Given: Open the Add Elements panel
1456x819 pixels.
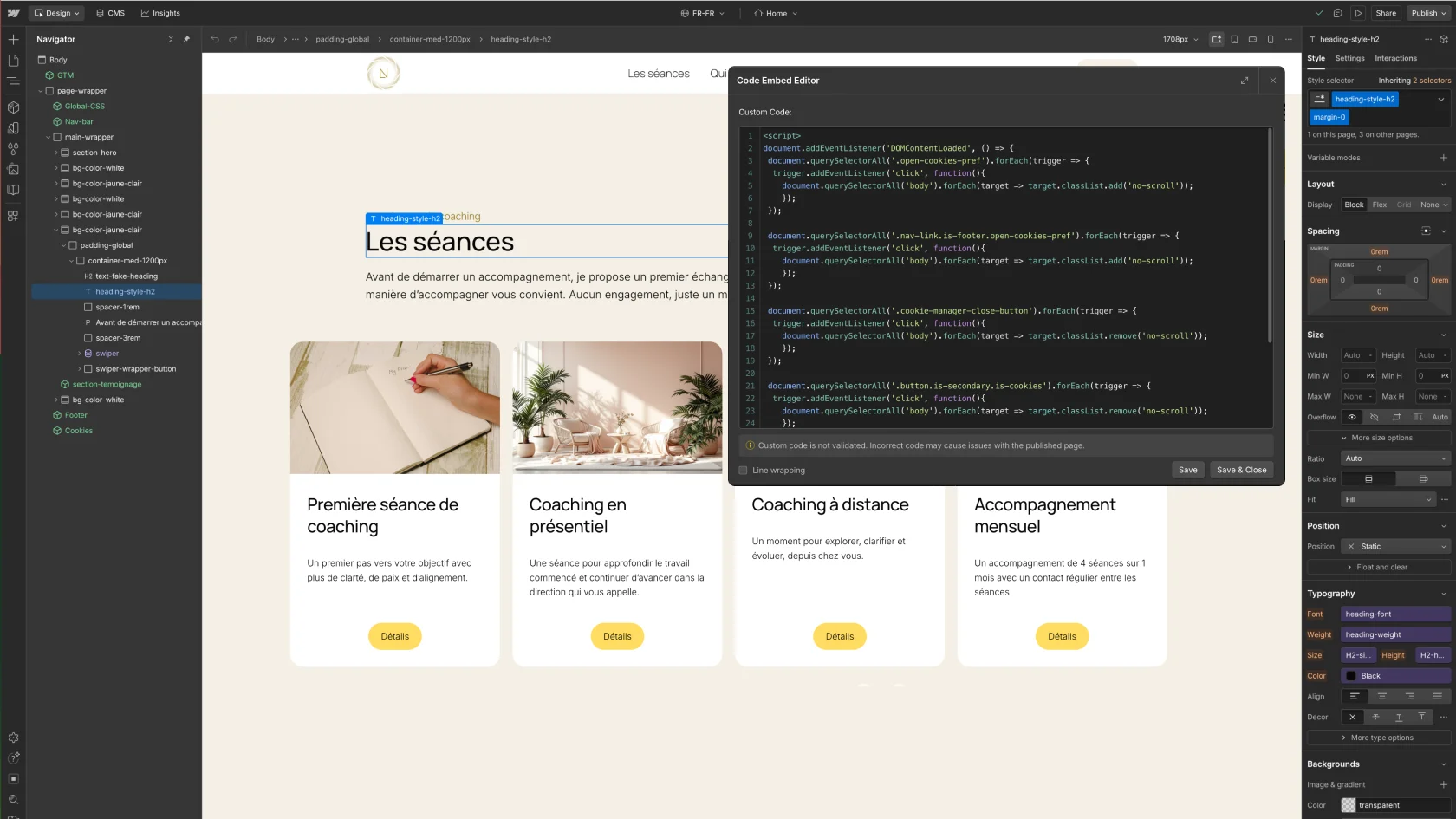Looking at the screenshot, I should pyautogui.click(x=13, y=39).
